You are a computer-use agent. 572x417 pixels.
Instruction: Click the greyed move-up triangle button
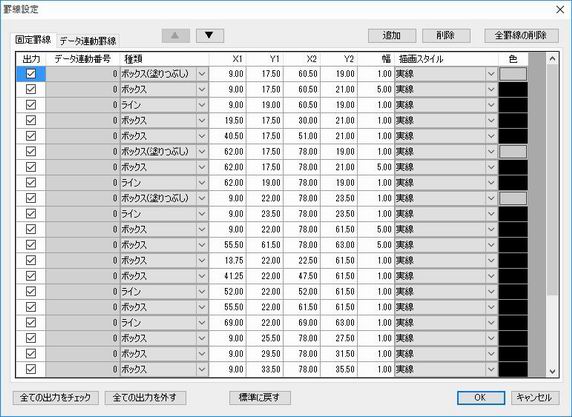175,36
